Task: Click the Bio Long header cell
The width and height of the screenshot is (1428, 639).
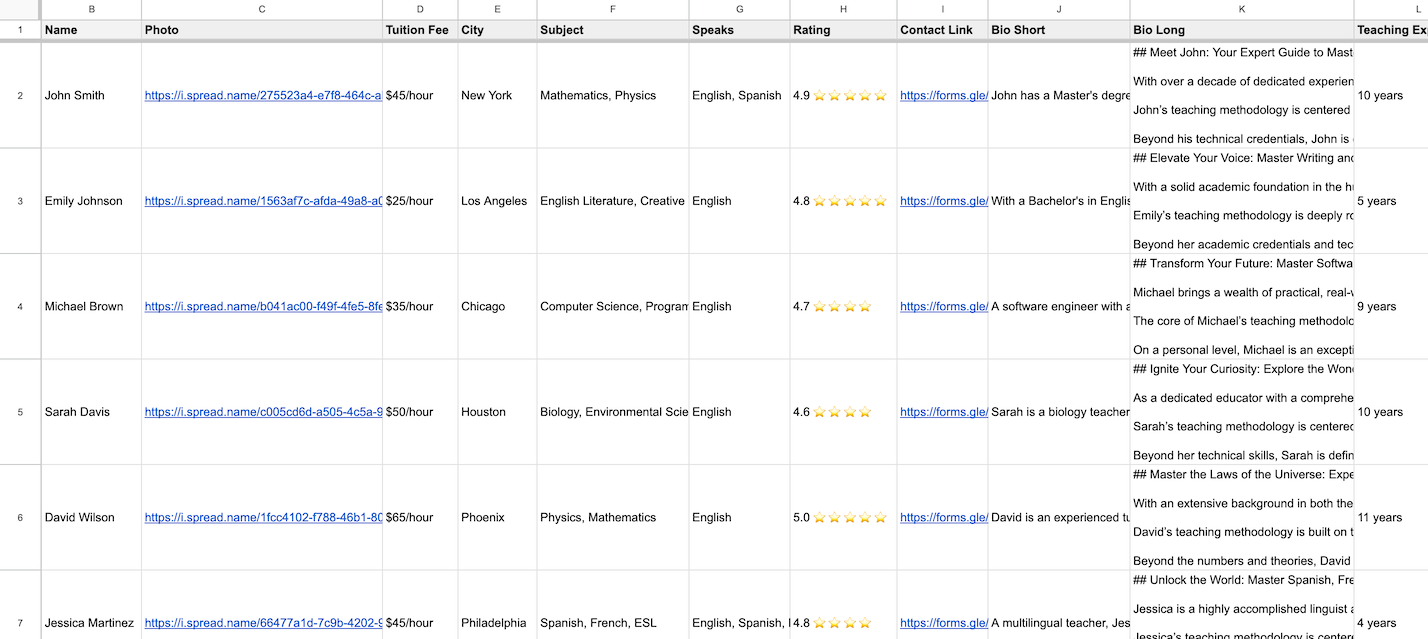Action: tap(1242, 30)
